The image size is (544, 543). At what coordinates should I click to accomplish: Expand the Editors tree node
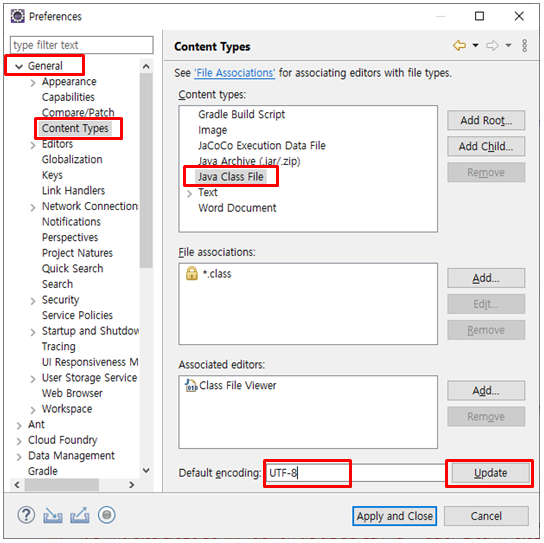coord(33,145)
